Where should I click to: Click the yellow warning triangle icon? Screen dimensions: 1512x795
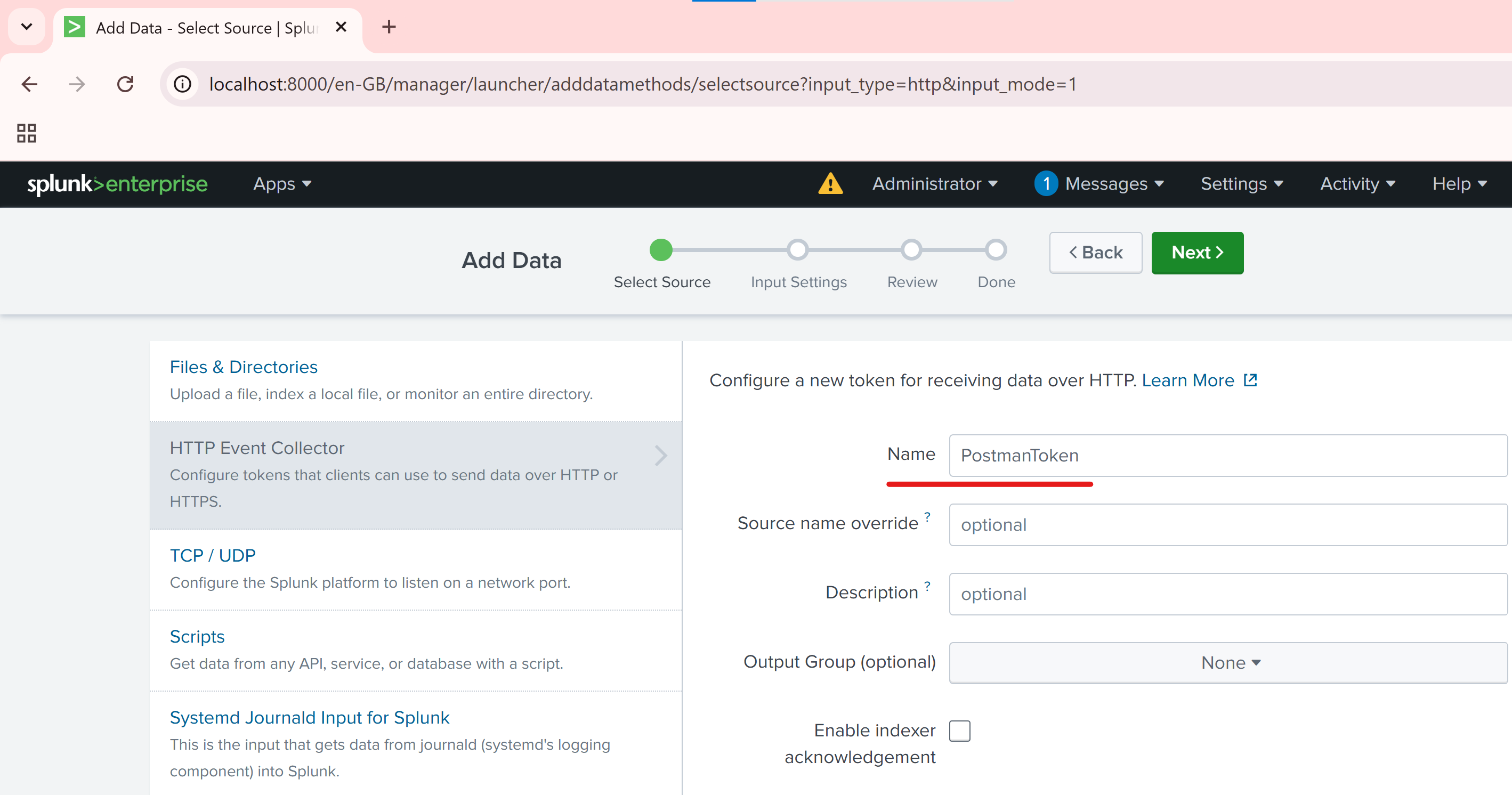point(830,184)
